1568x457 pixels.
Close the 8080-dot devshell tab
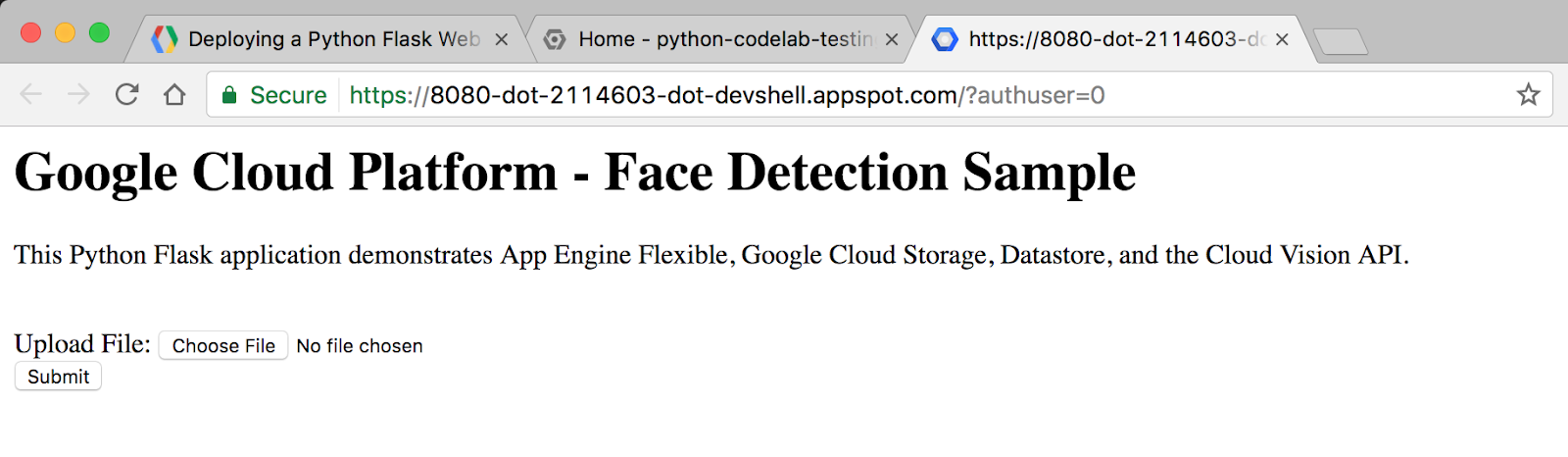coord(1282,39)
